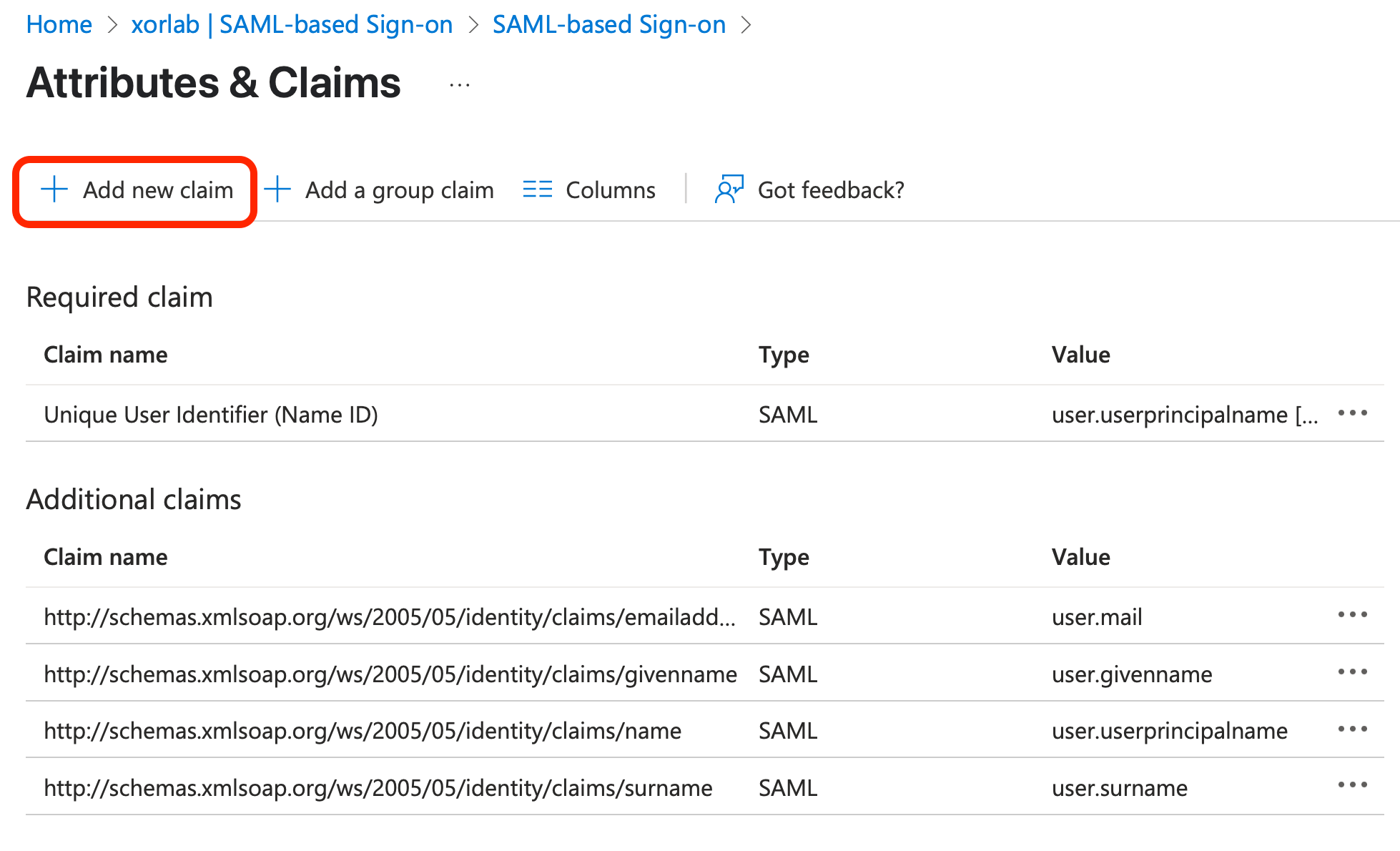Open more options for the surname claim row

[x=1353, y=785]
